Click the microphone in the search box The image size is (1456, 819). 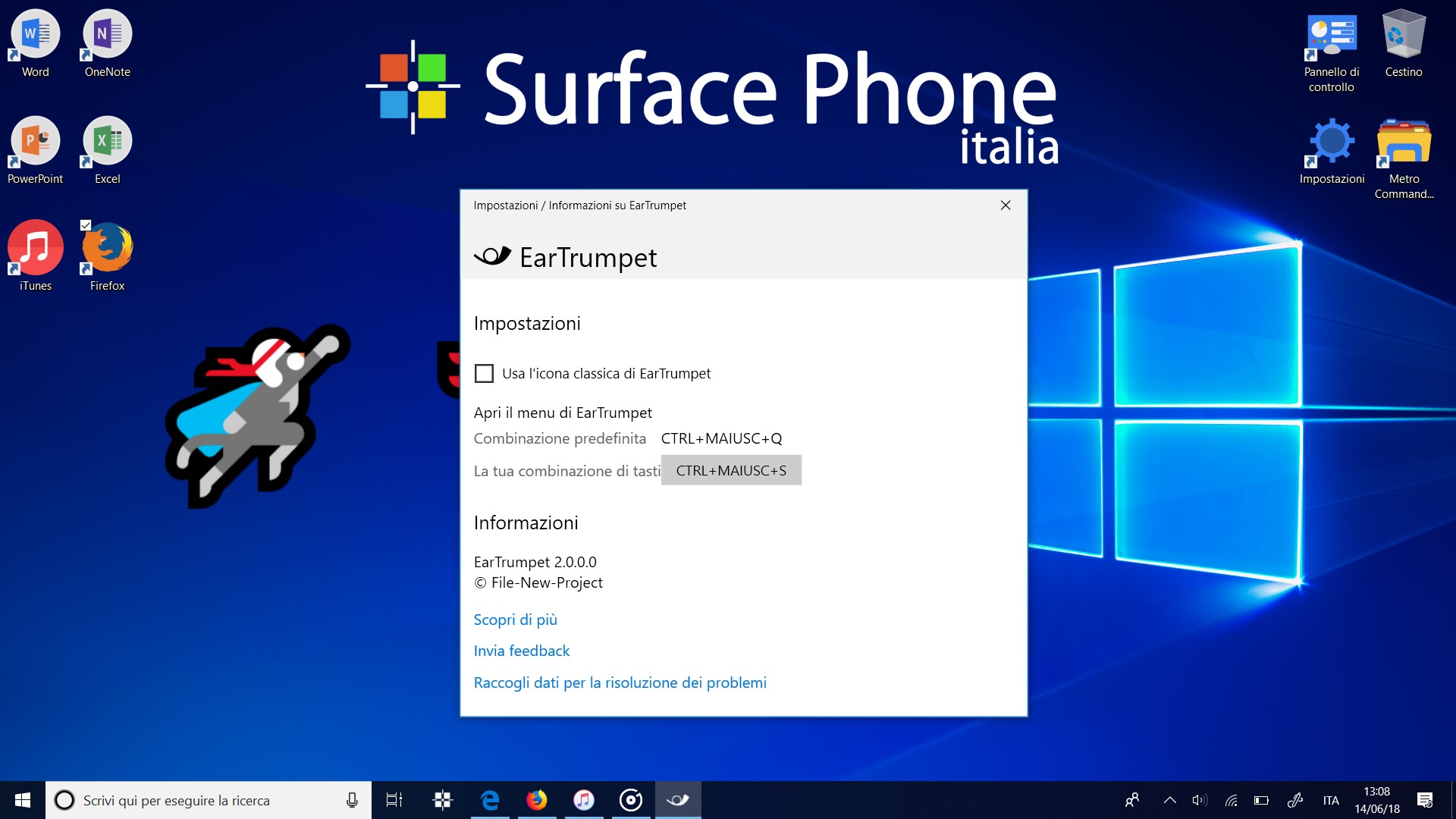[352, 800]
